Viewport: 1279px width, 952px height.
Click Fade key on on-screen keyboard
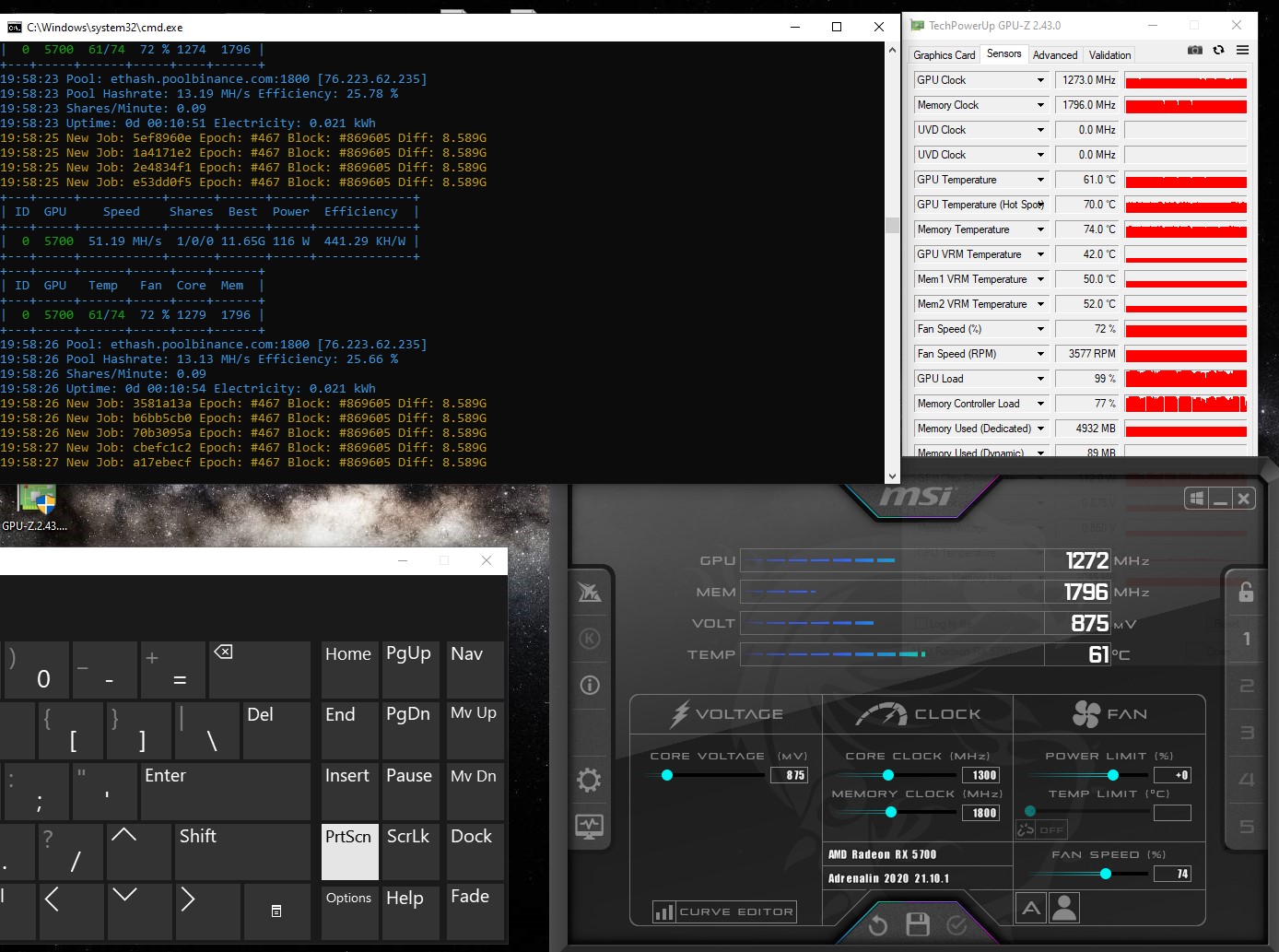[475, 911]
